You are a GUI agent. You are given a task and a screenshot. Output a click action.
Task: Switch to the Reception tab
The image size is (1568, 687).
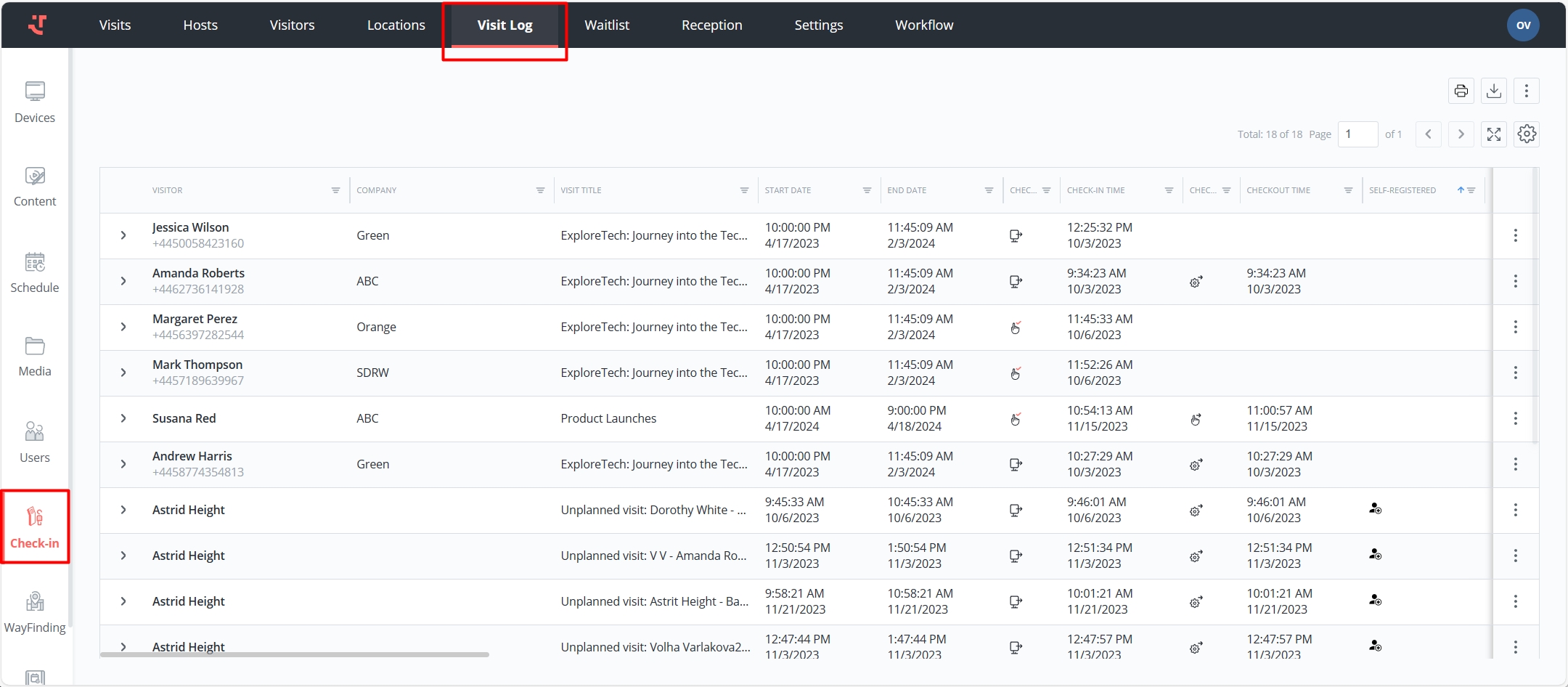711,25
